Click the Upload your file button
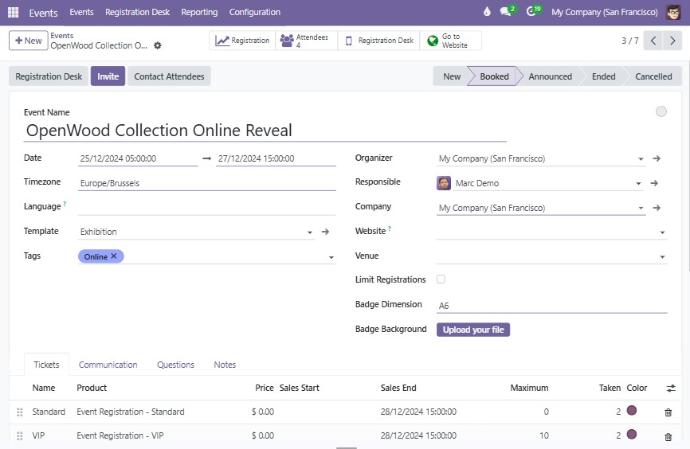Image resolution: width=690 pixels, height=449 pixels. coord(473,329)
